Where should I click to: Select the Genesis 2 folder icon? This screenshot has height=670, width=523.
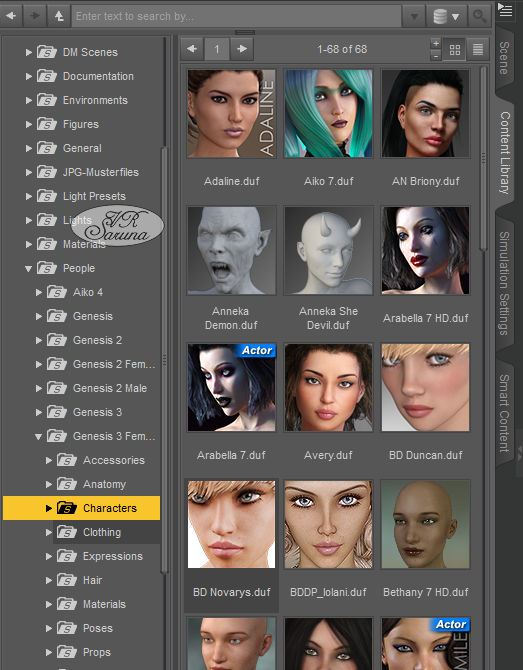pyautogui.click(x=56, y=340)
